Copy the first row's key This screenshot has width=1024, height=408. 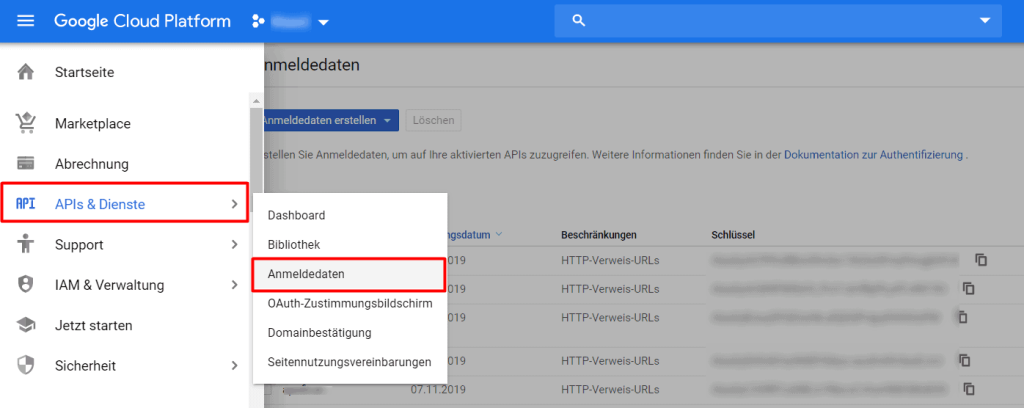tap(980, 260)
